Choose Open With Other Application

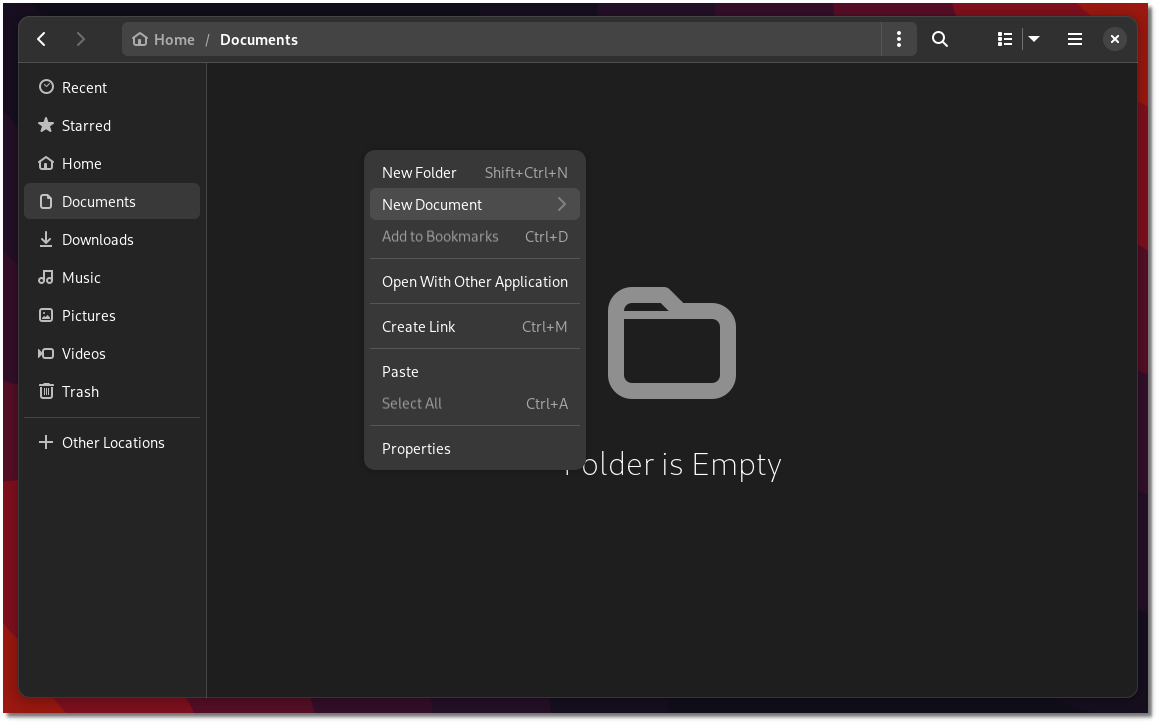tap(474, 281)
